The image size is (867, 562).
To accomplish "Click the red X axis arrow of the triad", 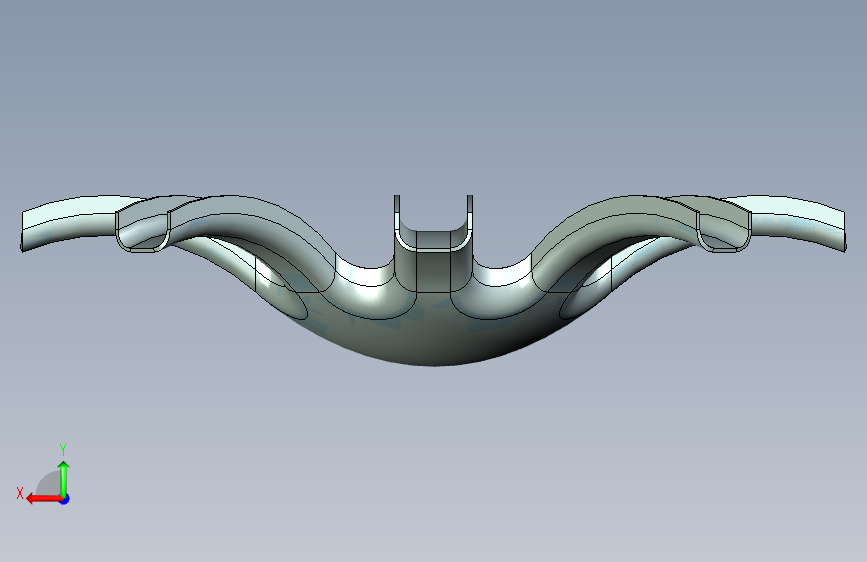I will pyautogui.click(x=44, y=499).
